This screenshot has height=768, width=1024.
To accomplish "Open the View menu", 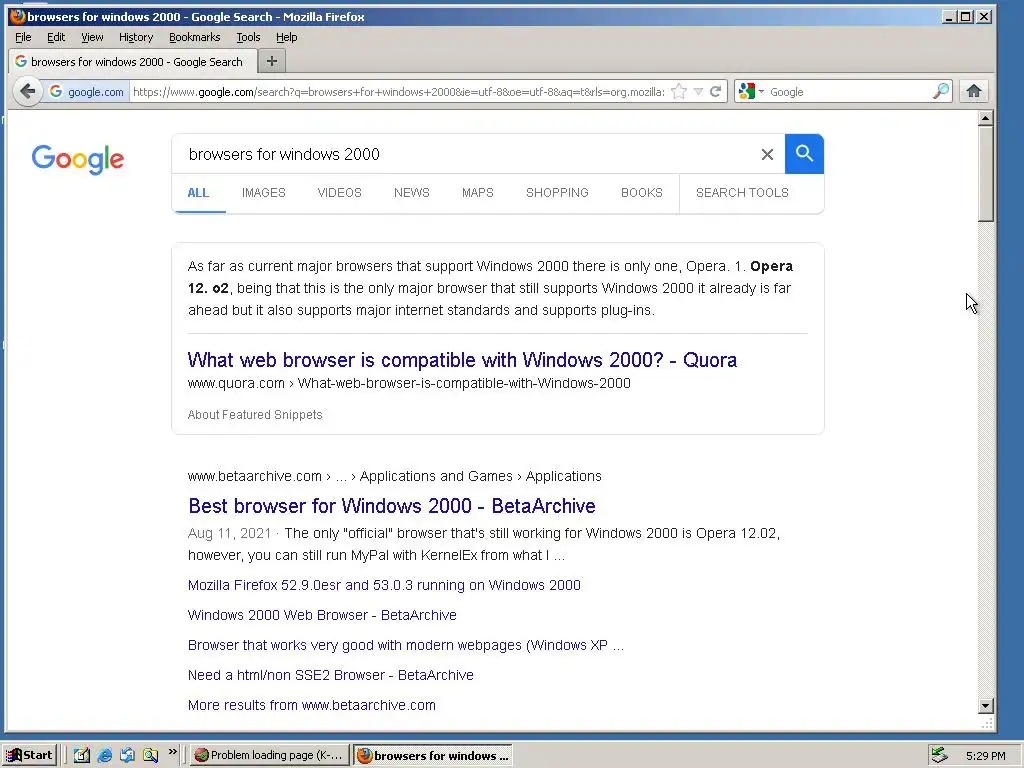I will tap(92, 37).
